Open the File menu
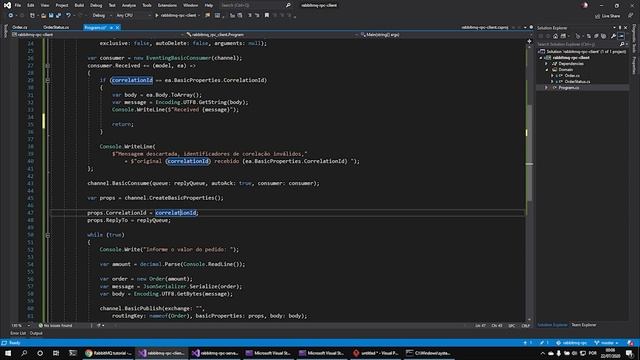 [x=18, y=5]
